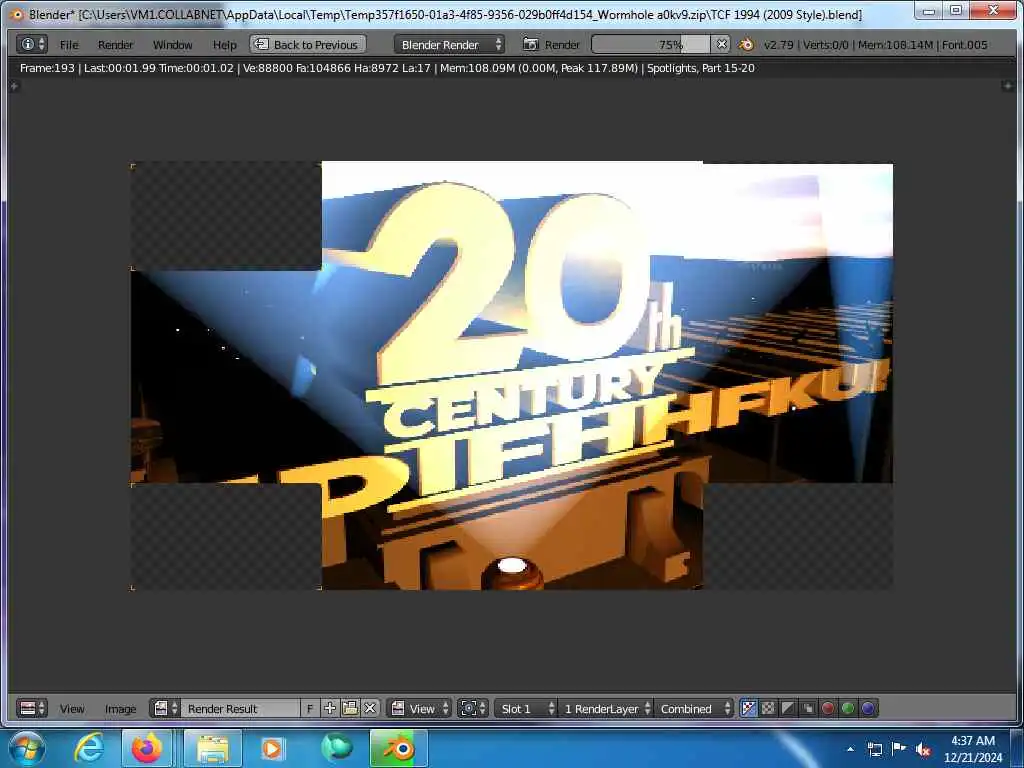Image resolution: width=1024 pixels, height=768 pixels.
Task: Open the Render menu in the header
Action: point(116,45)
